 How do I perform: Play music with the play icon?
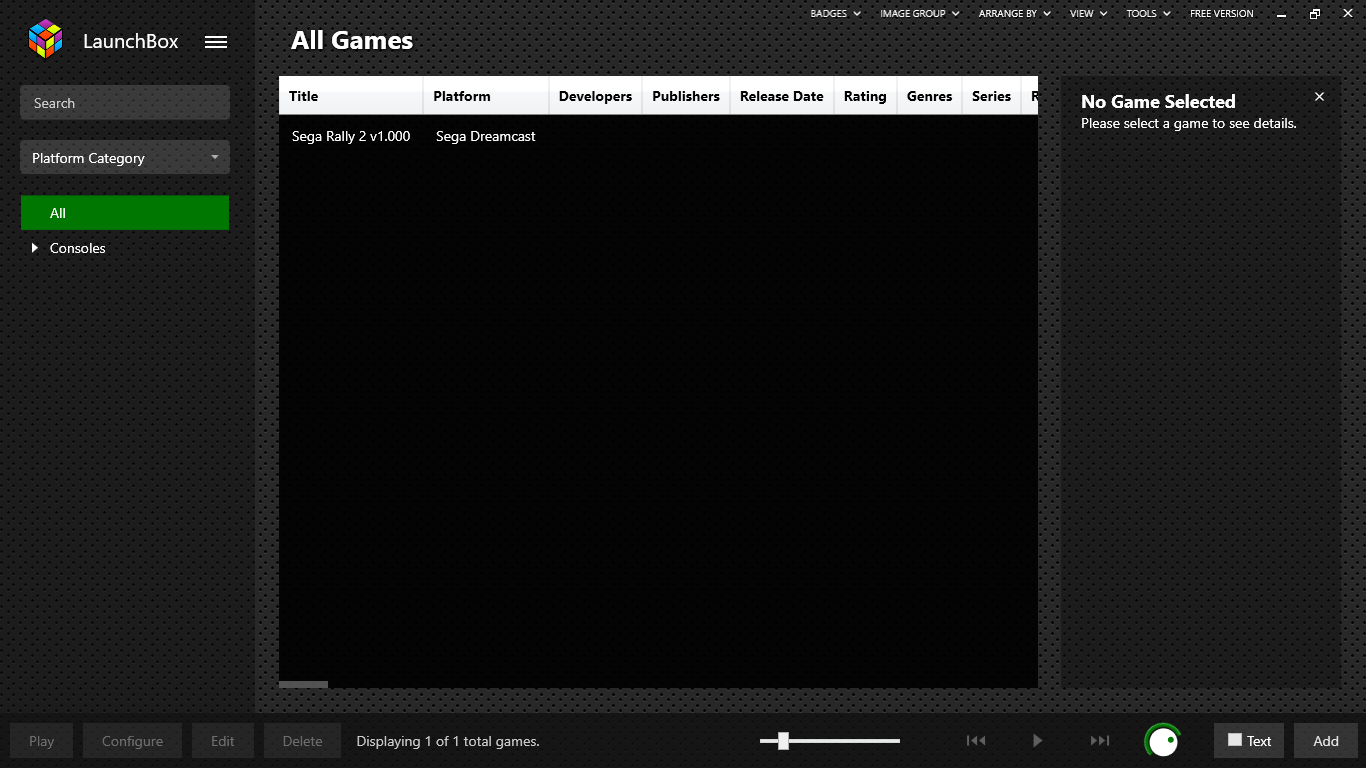[x=1038, y=741]
